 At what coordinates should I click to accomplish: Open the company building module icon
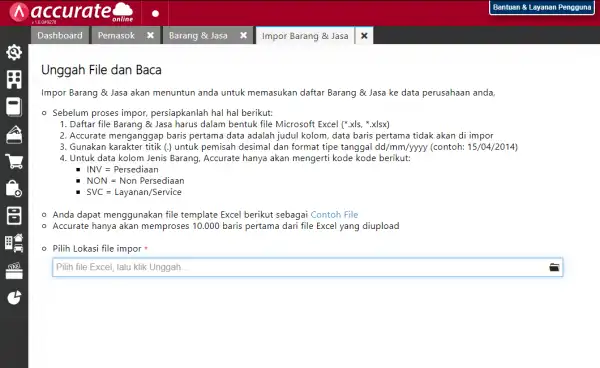point(14,80)
